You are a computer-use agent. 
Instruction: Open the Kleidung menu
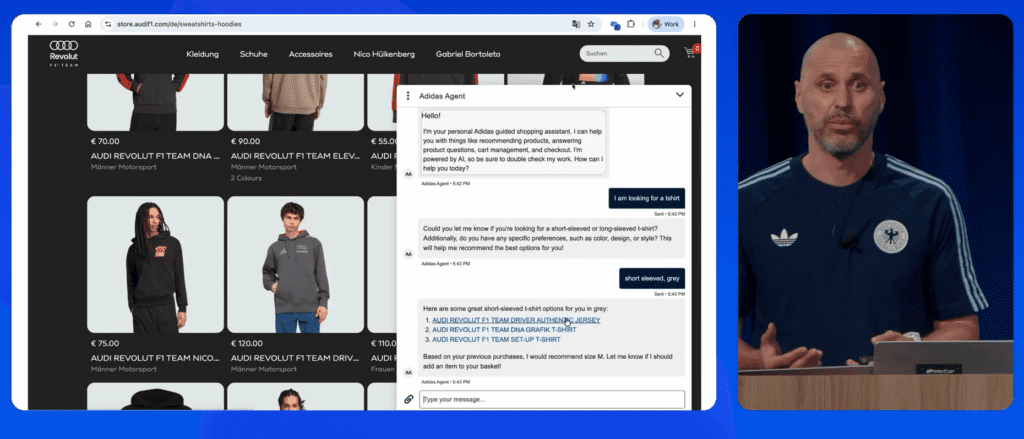pos(202,54)
